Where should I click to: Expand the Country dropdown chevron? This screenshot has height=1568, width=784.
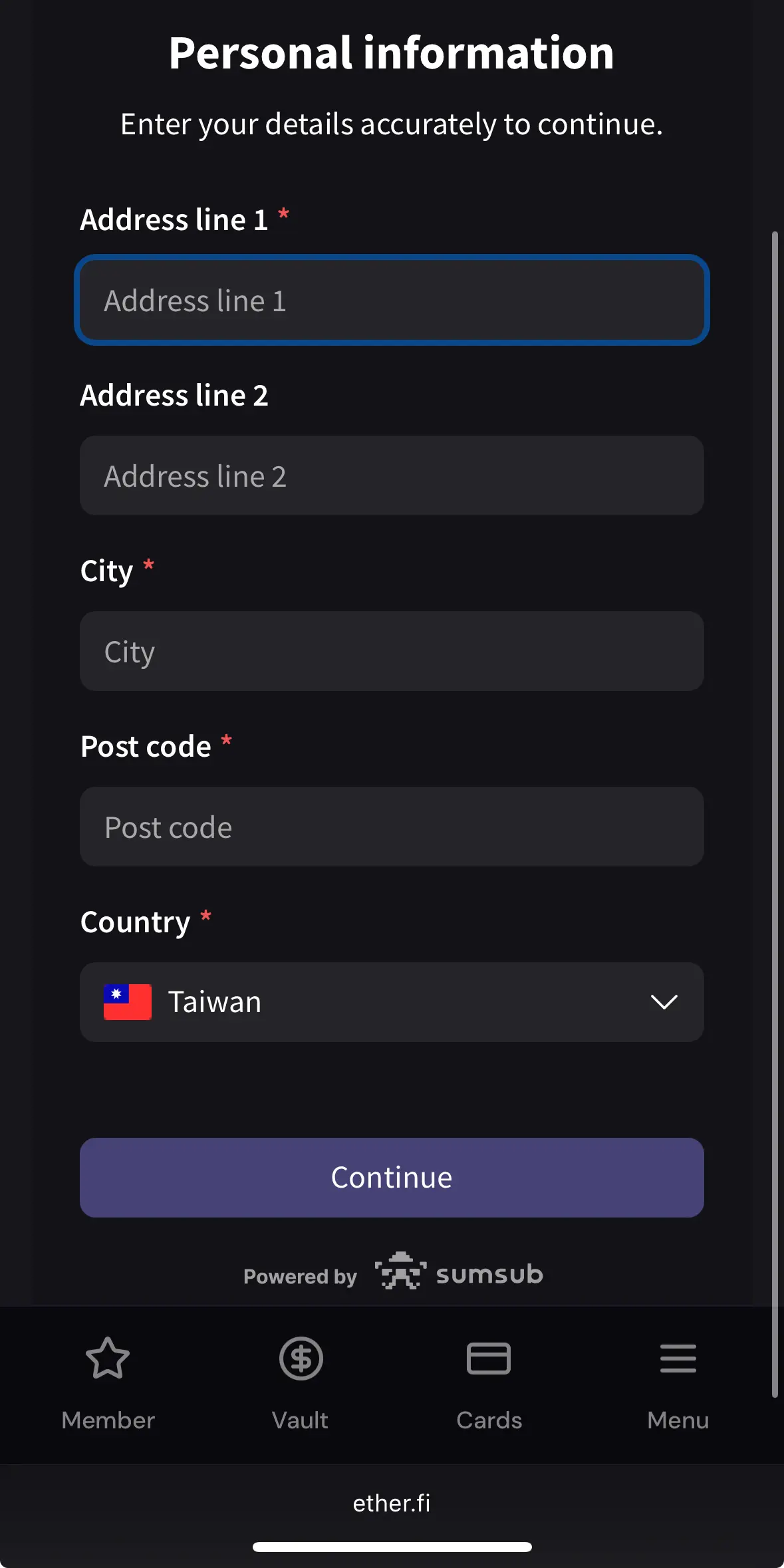click(664, 1001)
